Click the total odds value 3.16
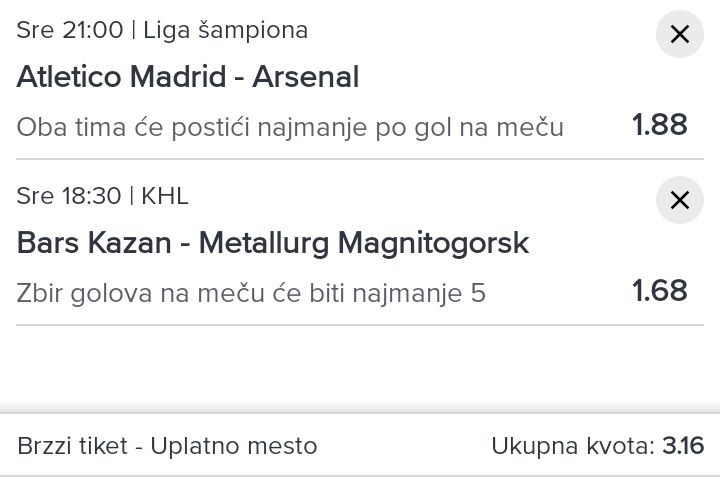 pos(683,446)
